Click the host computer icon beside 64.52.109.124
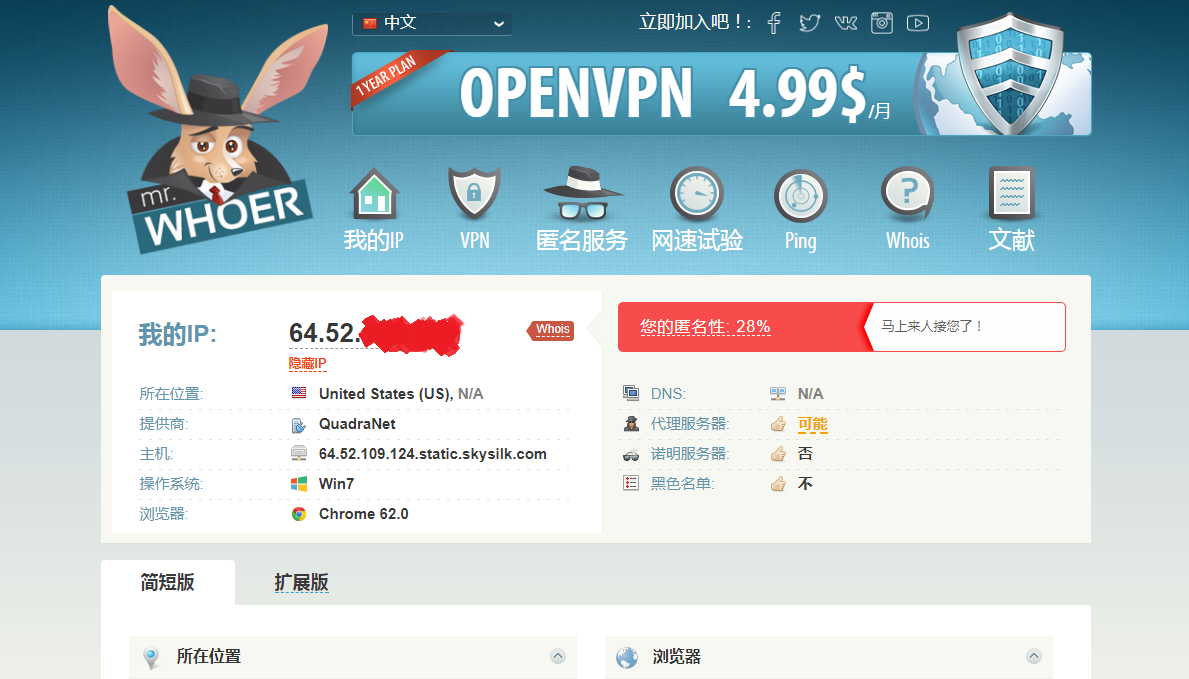 click(299, 454)
